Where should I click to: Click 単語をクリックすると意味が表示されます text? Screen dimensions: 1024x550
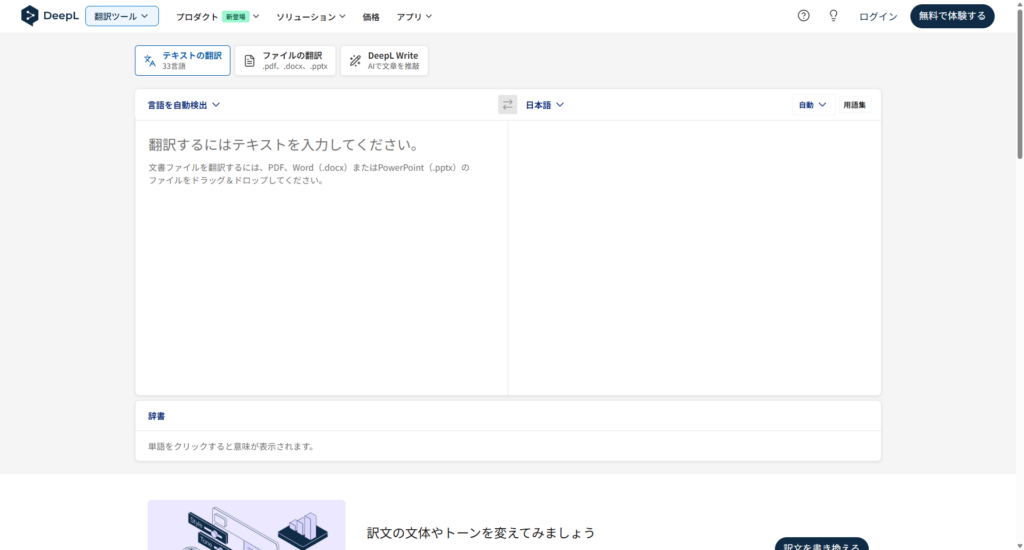[x=232, y=446]
